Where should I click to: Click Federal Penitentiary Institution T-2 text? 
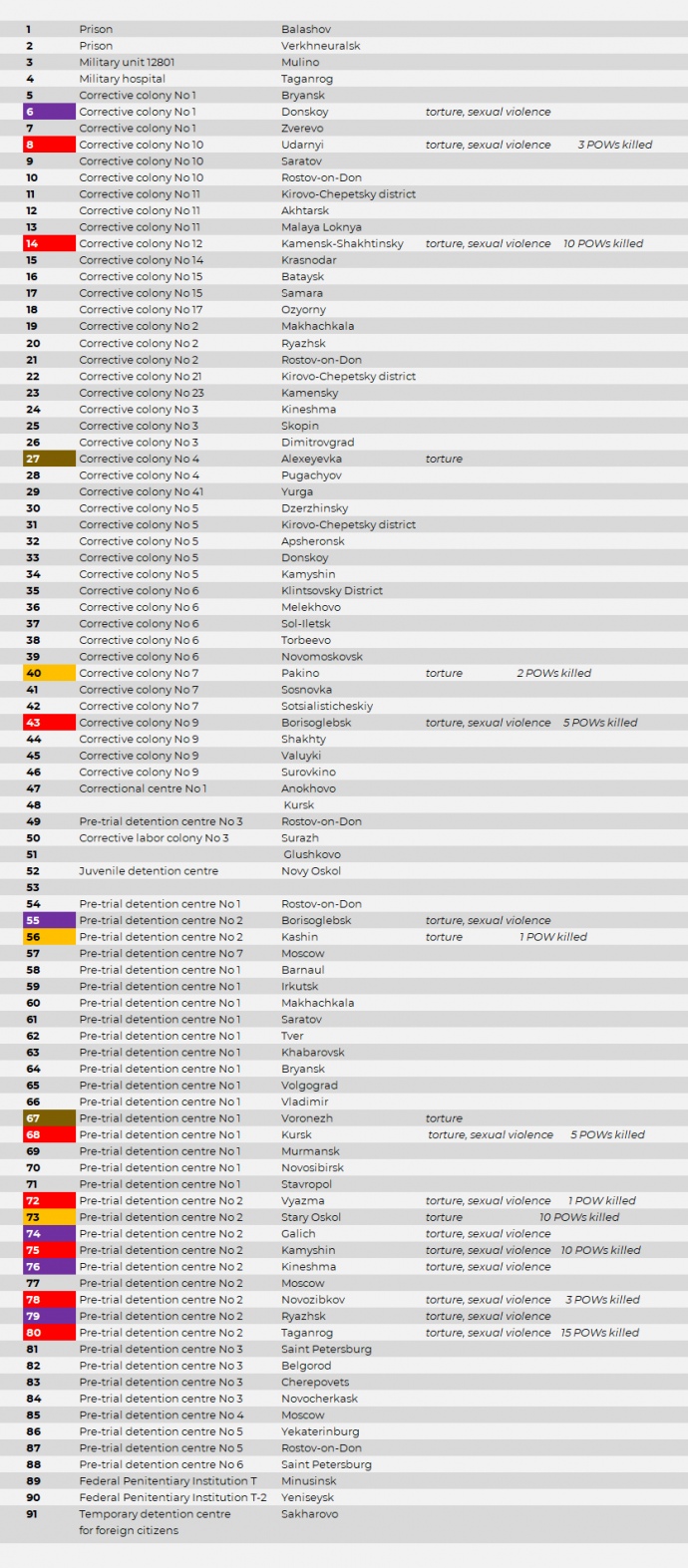[172, 1497]
